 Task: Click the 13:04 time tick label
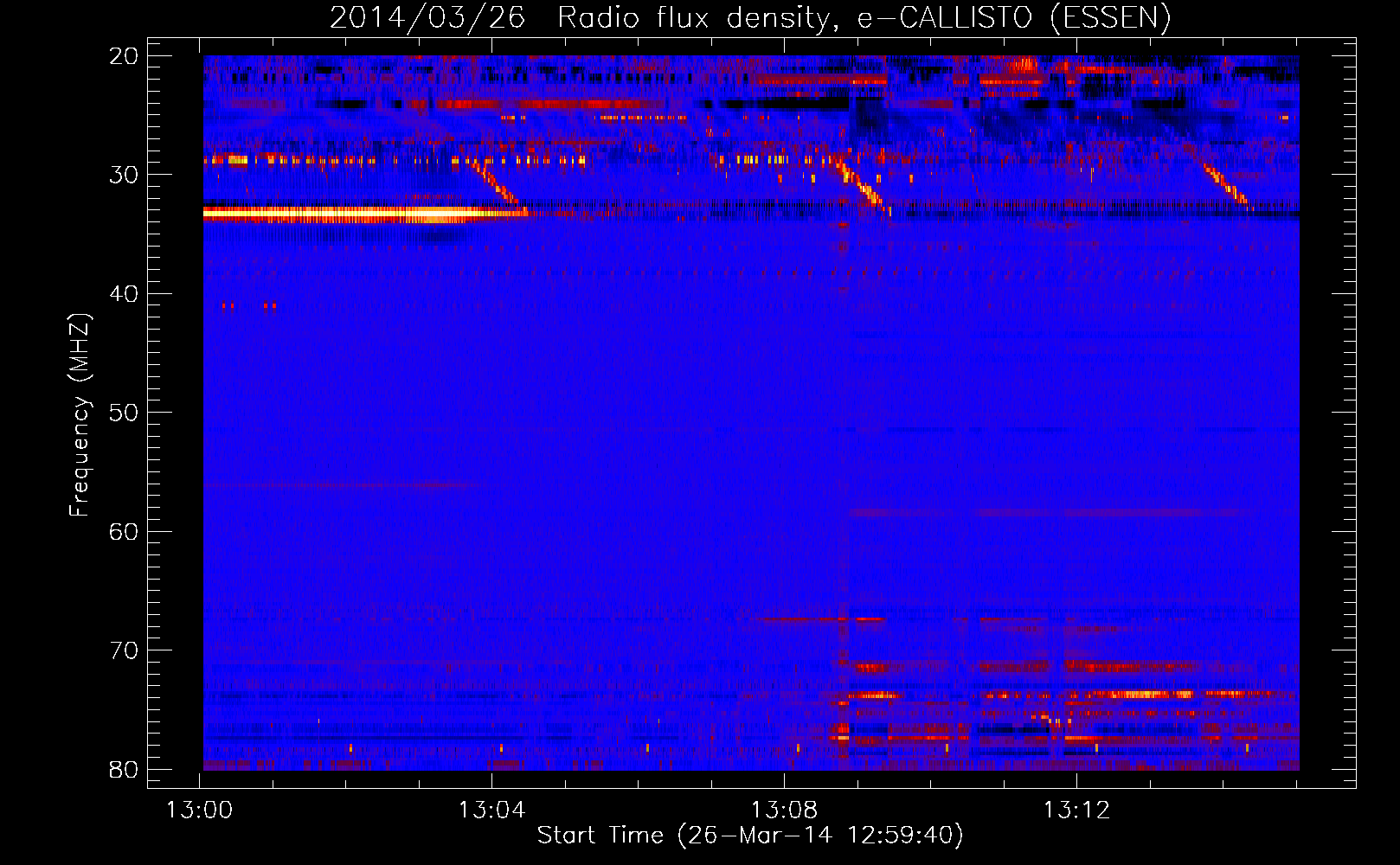pos(492,811)
